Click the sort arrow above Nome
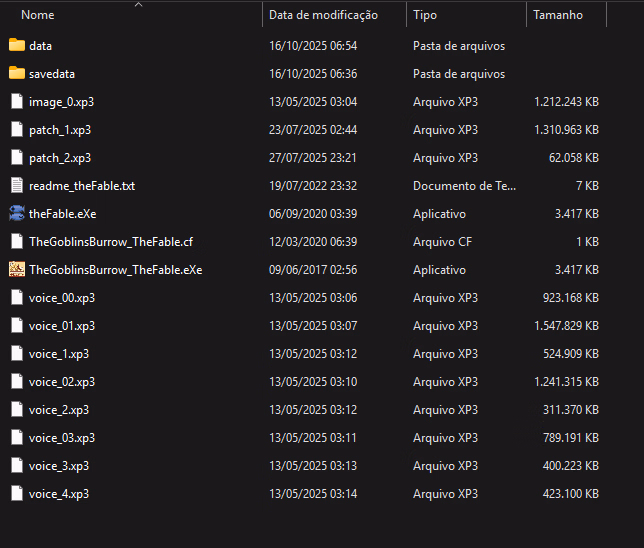 click(138, 5)
